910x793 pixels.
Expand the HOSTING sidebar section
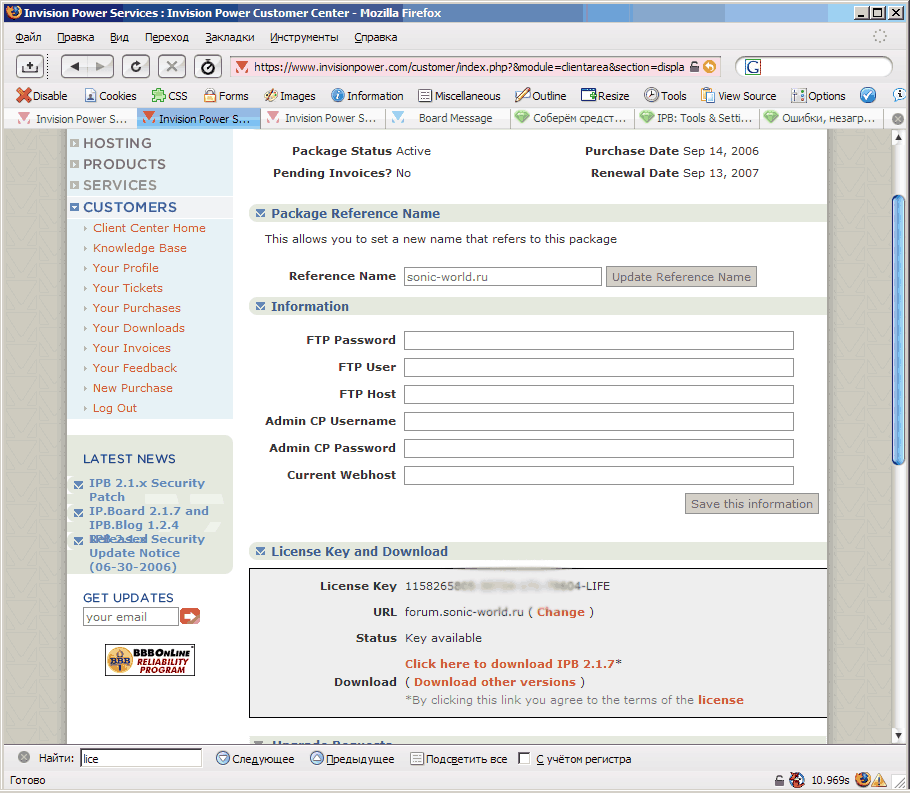[75, 143]
